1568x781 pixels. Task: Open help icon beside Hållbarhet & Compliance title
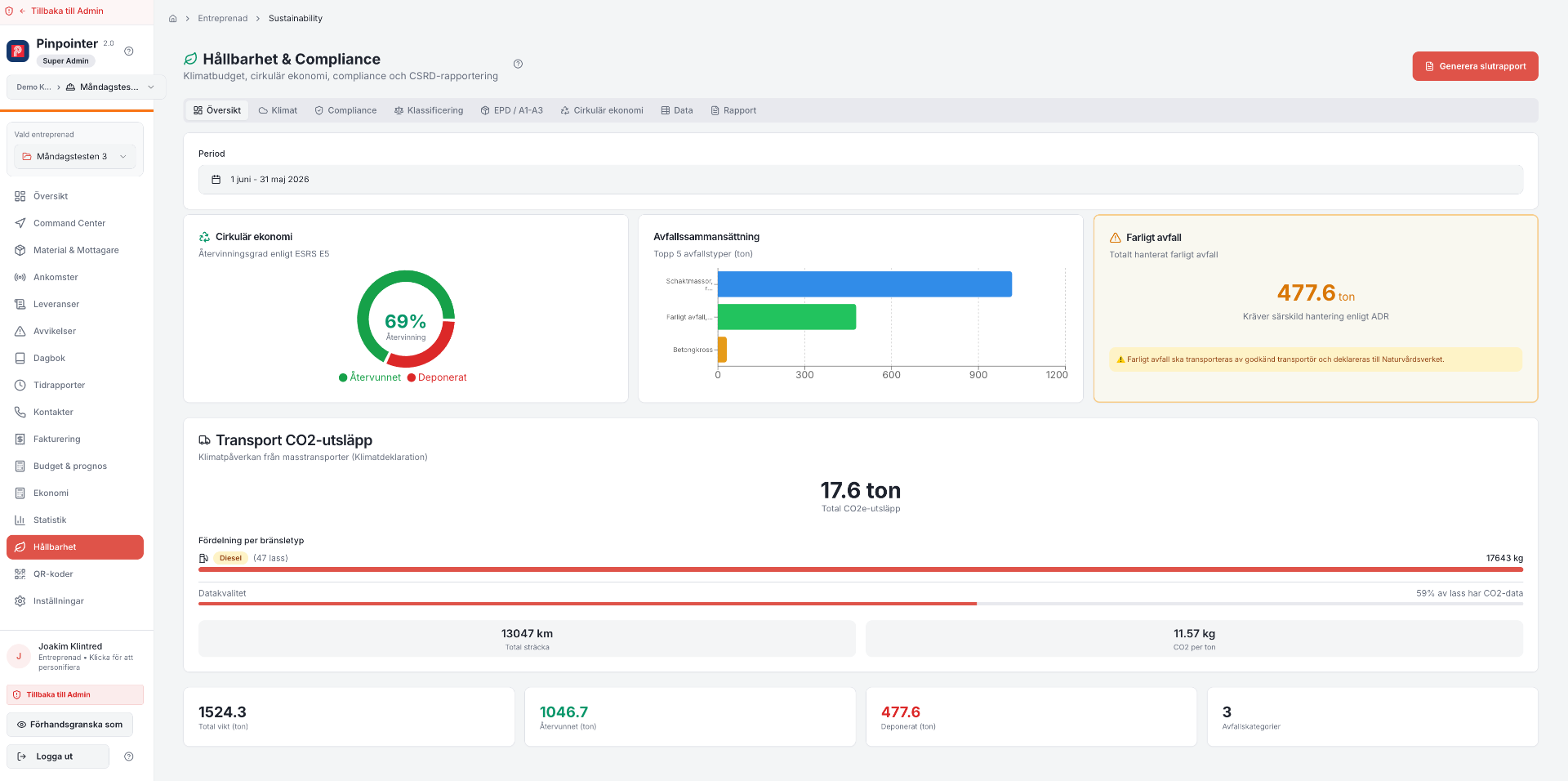518,64
